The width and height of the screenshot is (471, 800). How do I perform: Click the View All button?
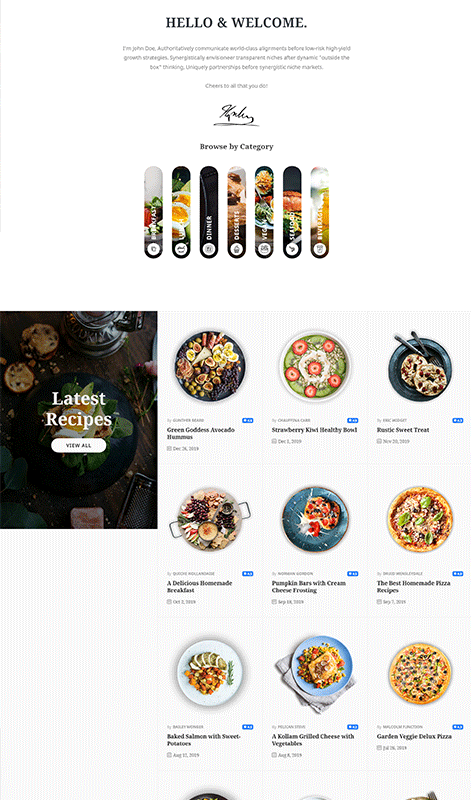(79, 445)
